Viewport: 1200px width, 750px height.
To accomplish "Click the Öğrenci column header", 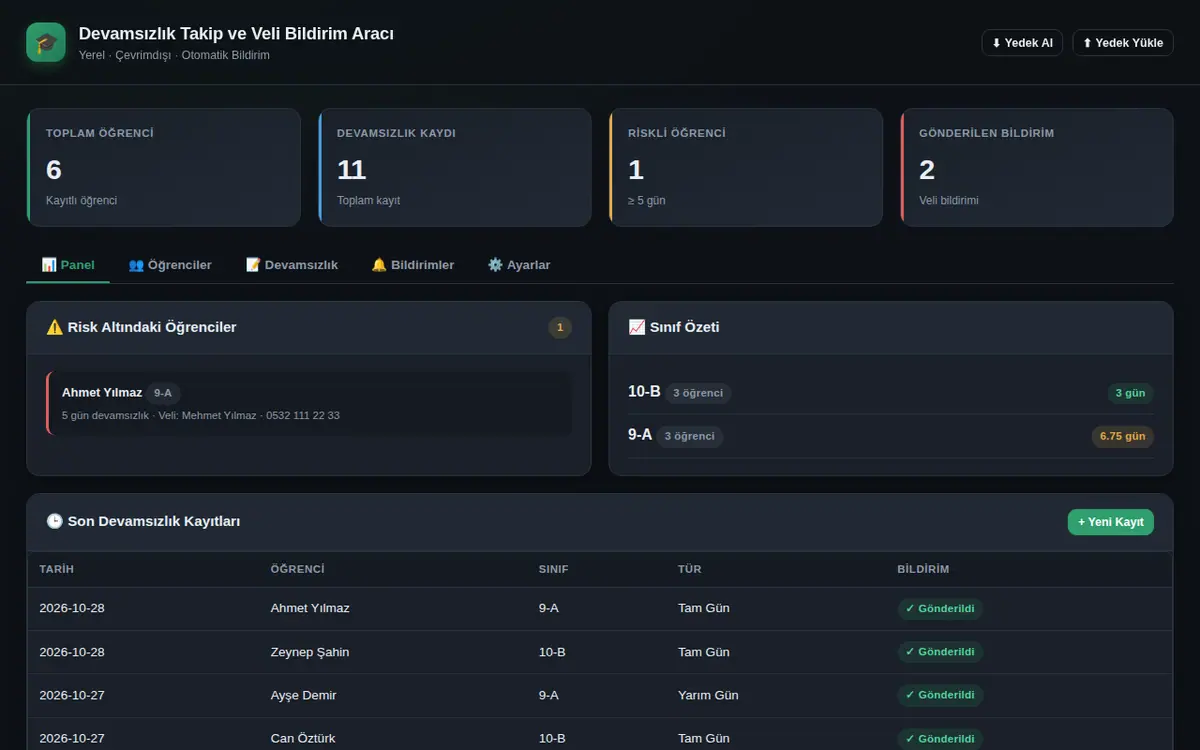I will tap(298, 569).
